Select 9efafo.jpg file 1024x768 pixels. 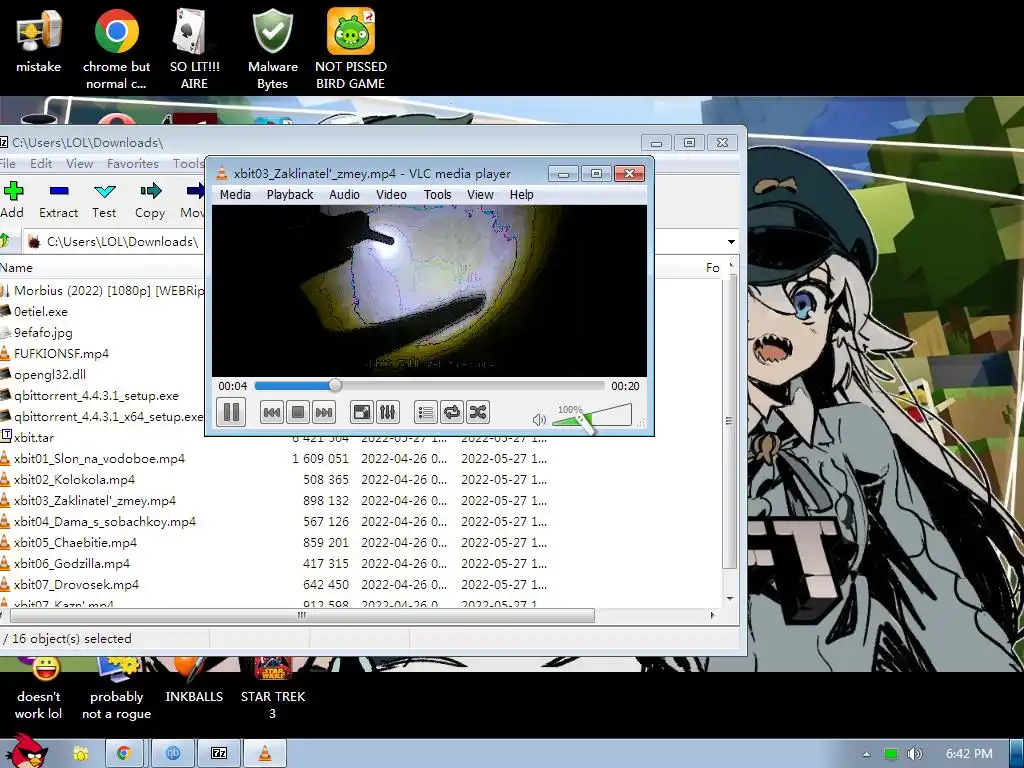pyautogui.click(x=43, y=332)
